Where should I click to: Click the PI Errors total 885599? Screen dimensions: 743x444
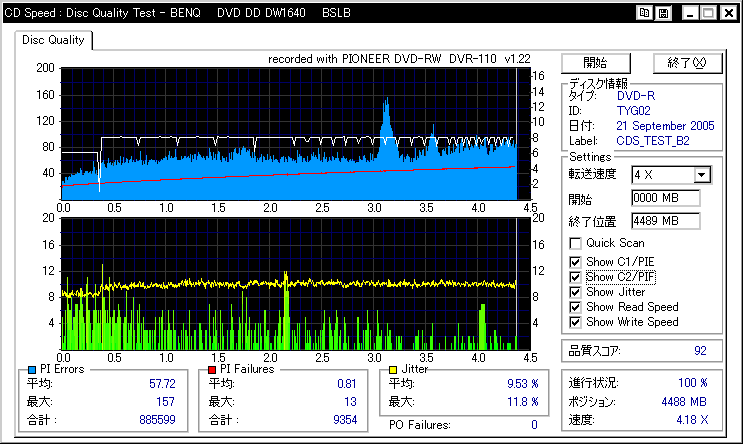pos(157,420)
